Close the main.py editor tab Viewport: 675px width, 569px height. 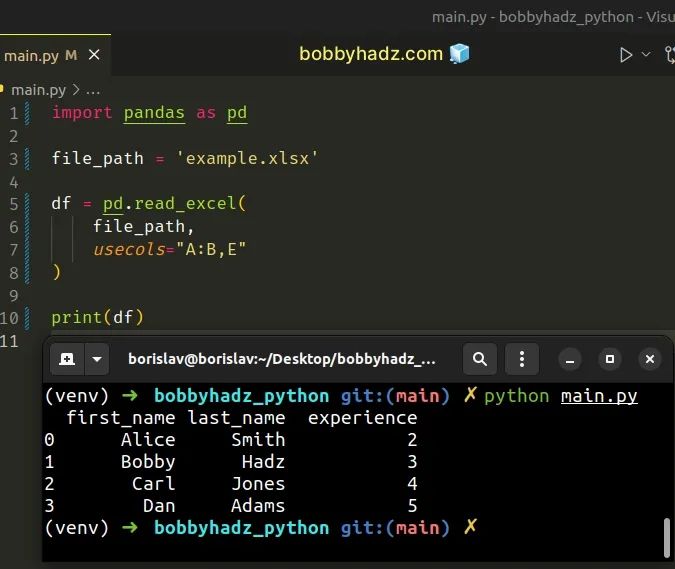(94, 55)
